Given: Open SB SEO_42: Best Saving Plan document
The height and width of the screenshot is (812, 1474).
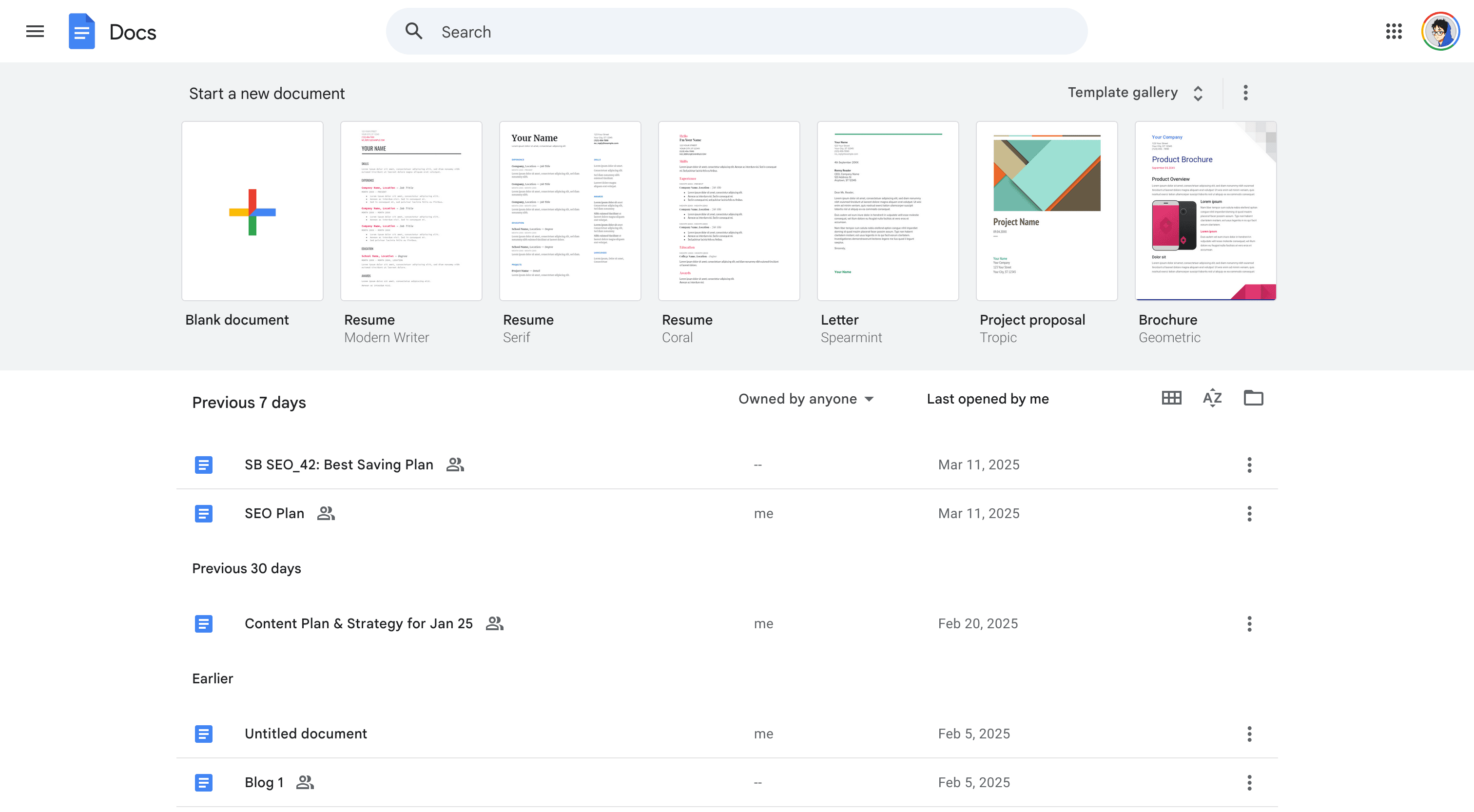Looking at the screenshot, I should coord(339,464).
